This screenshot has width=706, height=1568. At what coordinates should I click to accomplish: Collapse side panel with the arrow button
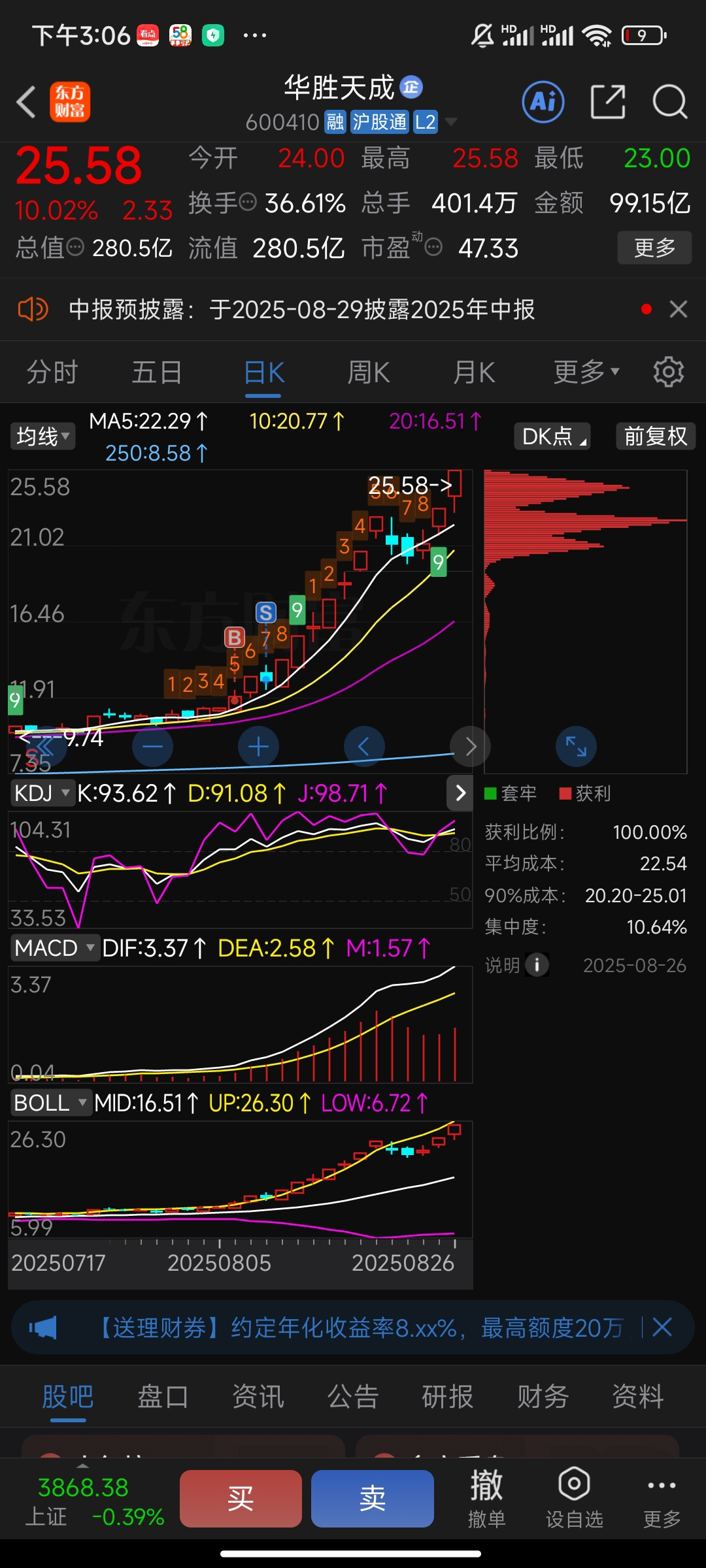(460, 793)
